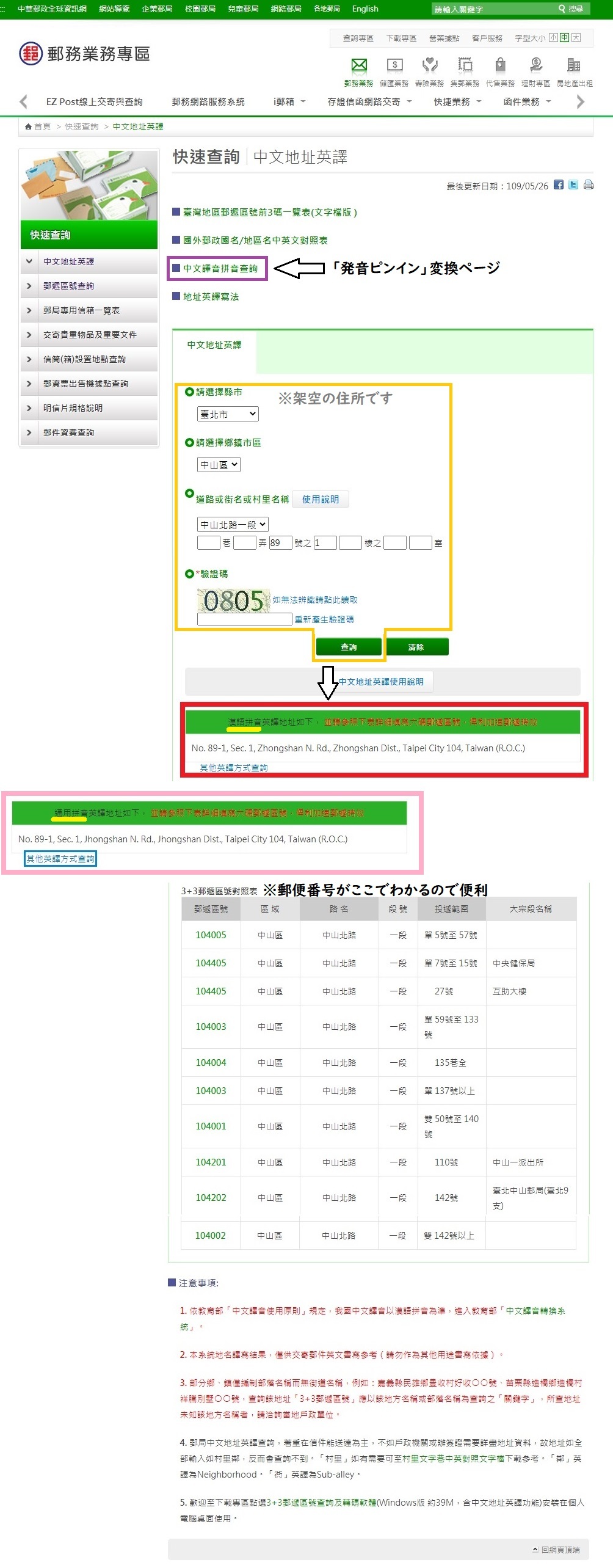Open 地址英譯寫法 link
Screen dimensions: 613x1568
[211, 297]
